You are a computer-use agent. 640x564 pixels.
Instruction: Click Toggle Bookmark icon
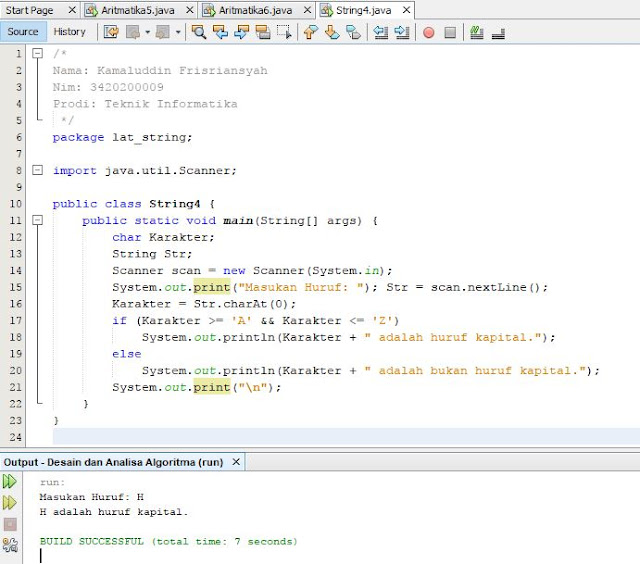click(x=353, y=32)
